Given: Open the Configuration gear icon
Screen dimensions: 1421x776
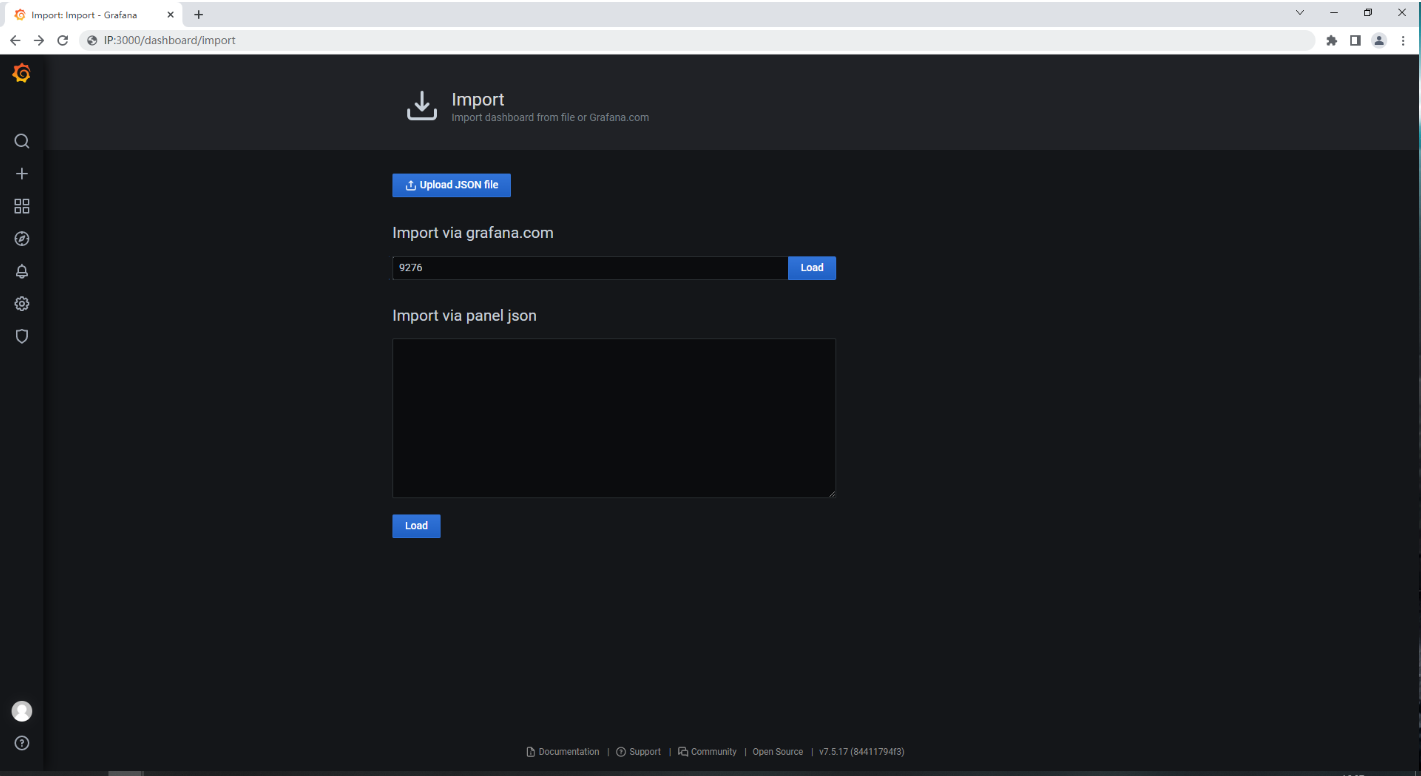Looking at the screenshot, I should pos(22,304).
